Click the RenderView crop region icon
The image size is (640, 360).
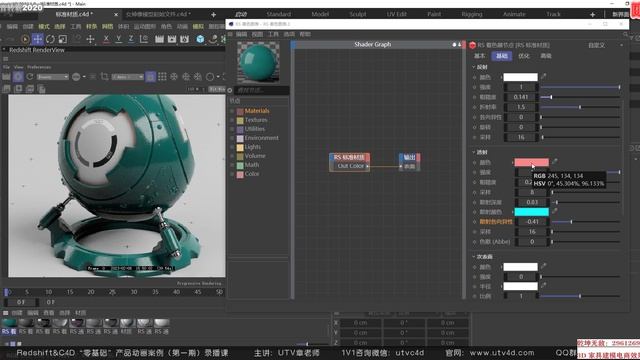coord(104,76)
